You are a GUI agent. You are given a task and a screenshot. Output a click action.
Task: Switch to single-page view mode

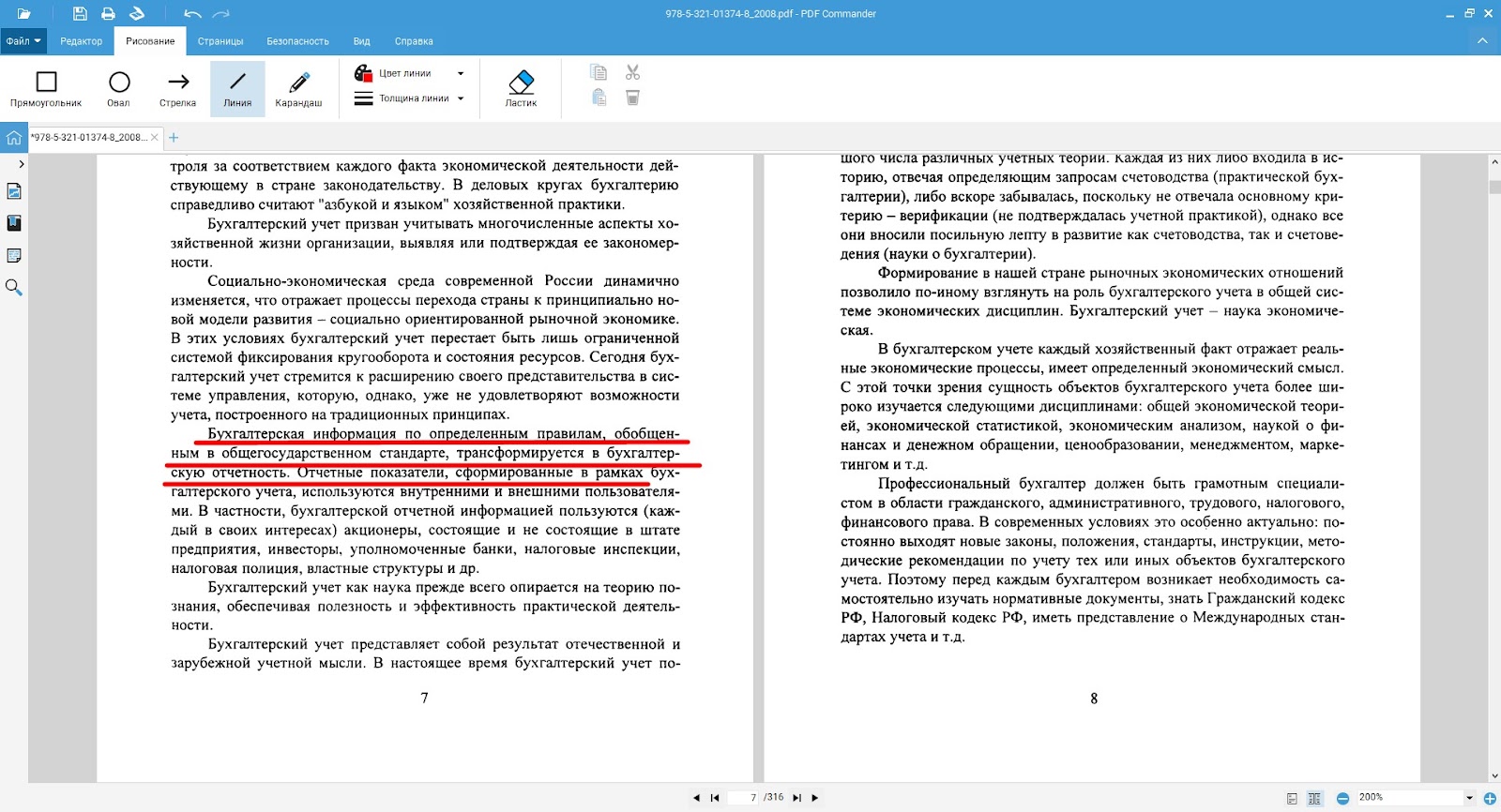pyautogui.click(x=1292, y=799)
